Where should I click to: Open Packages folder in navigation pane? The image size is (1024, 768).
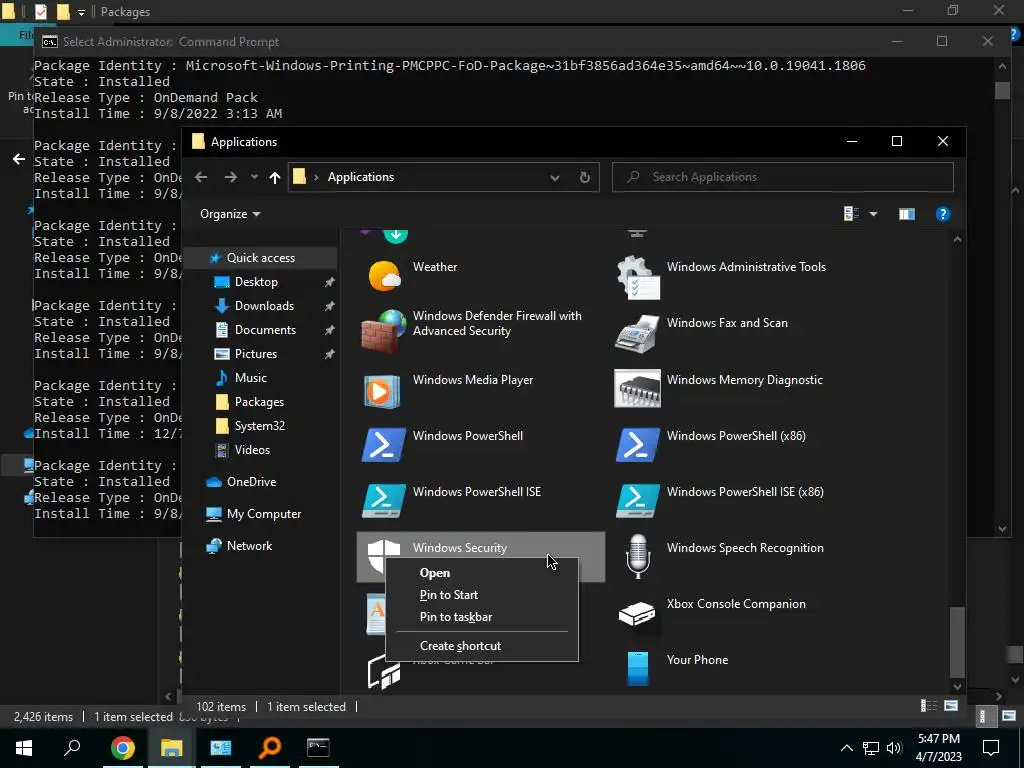[x=261, y=402]
